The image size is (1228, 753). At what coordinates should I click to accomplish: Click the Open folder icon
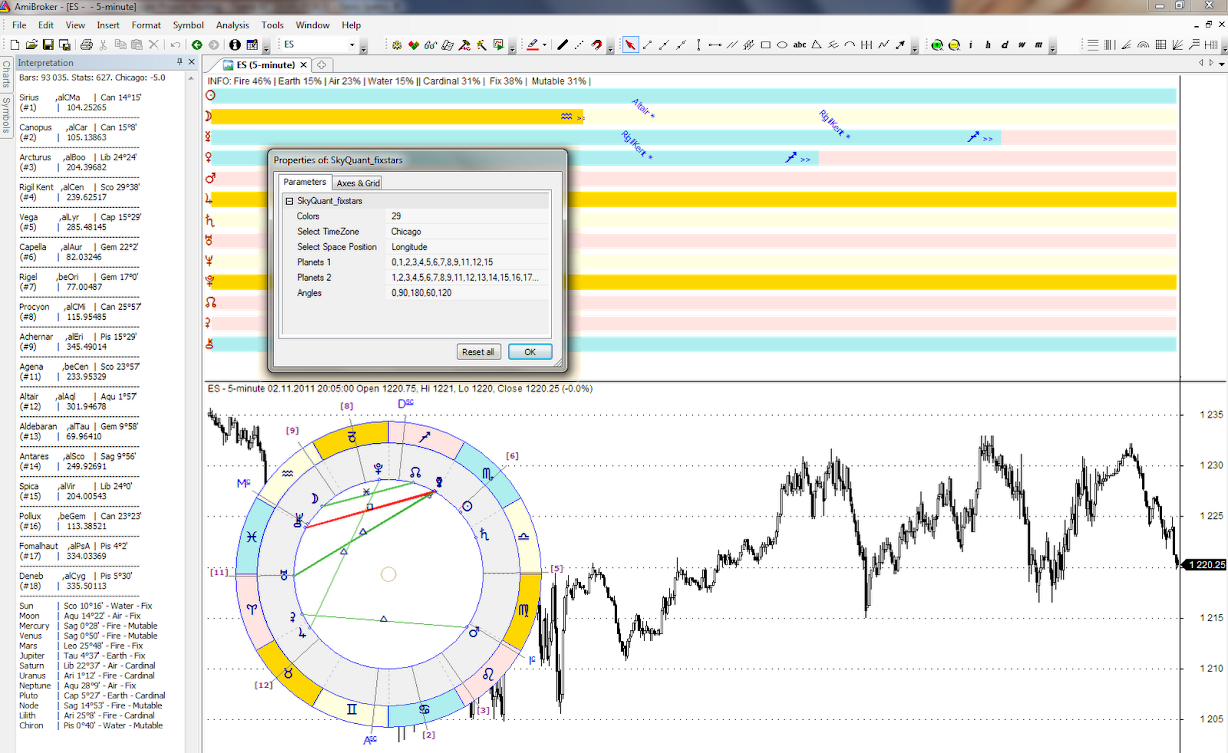(32, 45)
